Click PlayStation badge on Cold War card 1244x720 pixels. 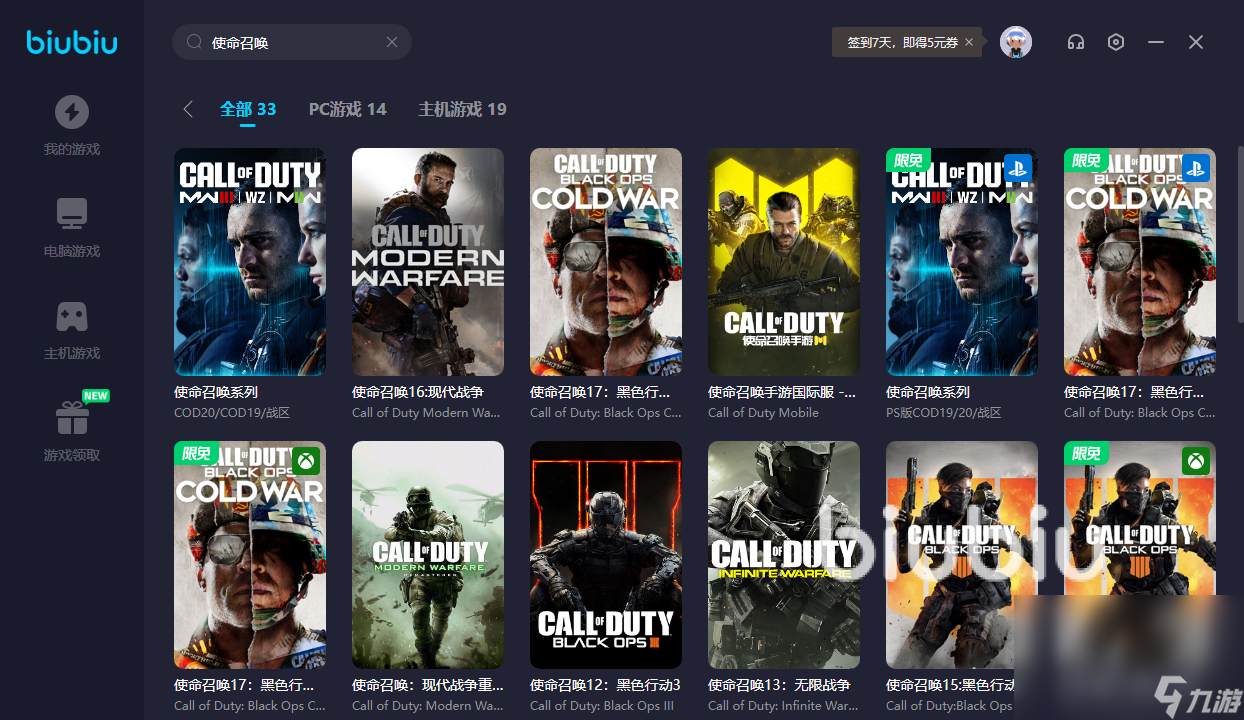click(1195, 166)
